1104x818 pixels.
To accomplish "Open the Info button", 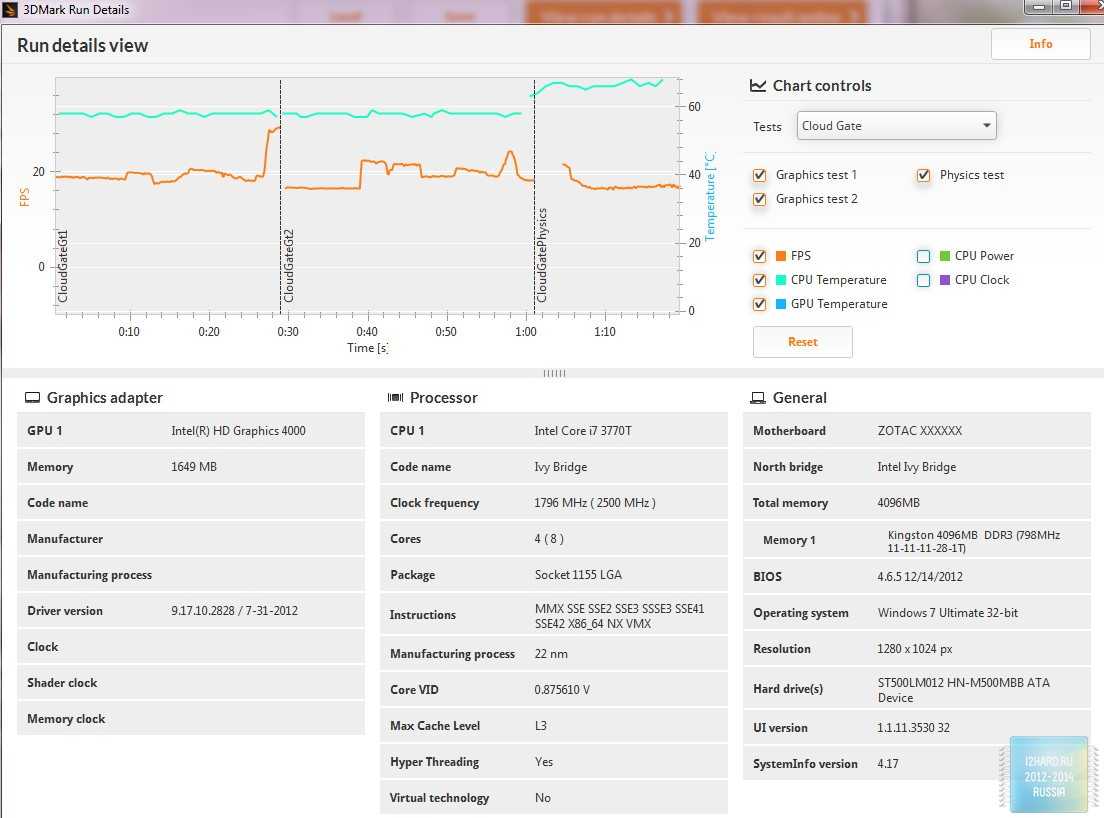I will point(1040,44).
